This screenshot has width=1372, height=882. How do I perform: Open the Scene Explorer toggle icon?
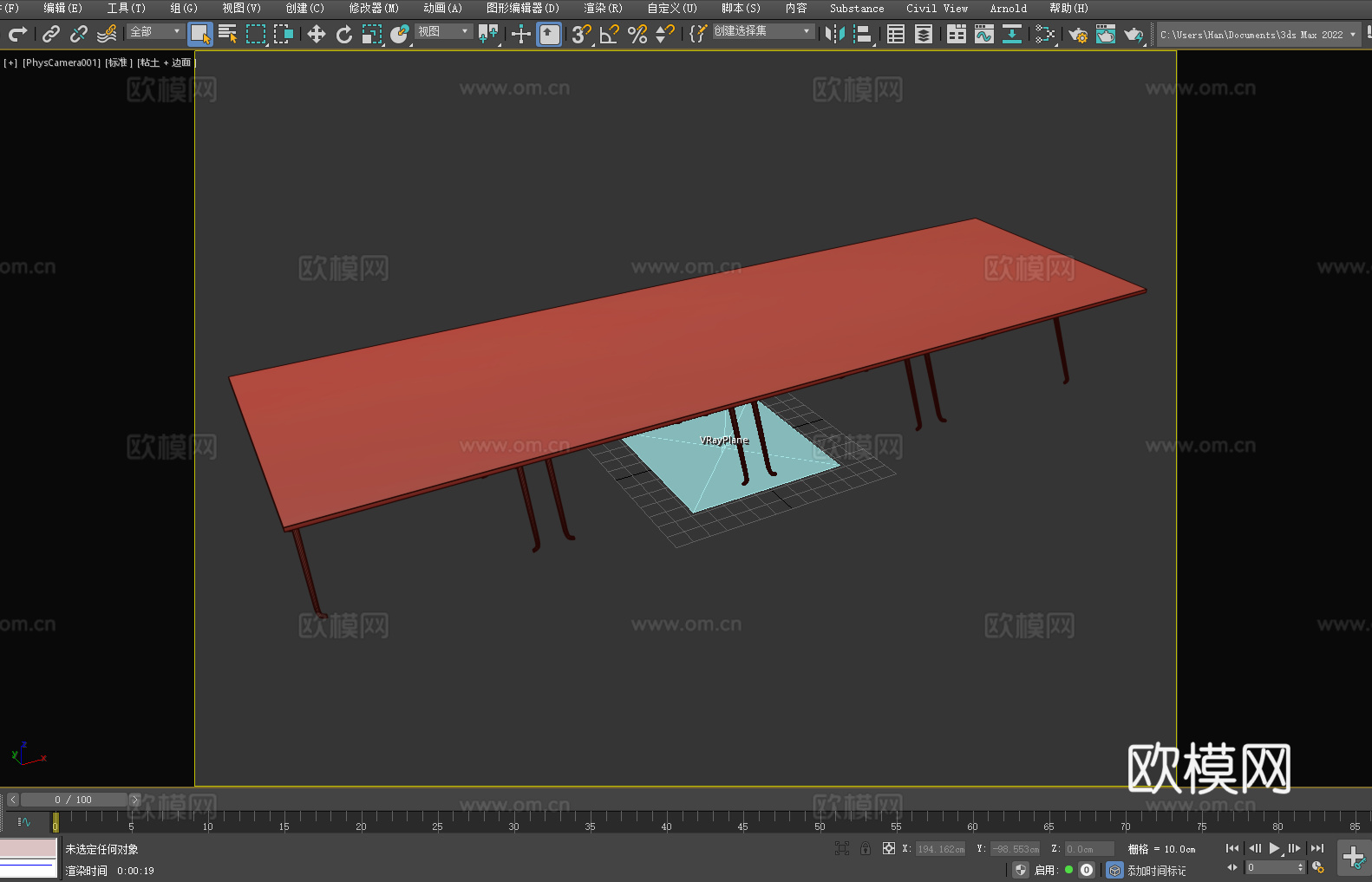(x=896, y=34)
